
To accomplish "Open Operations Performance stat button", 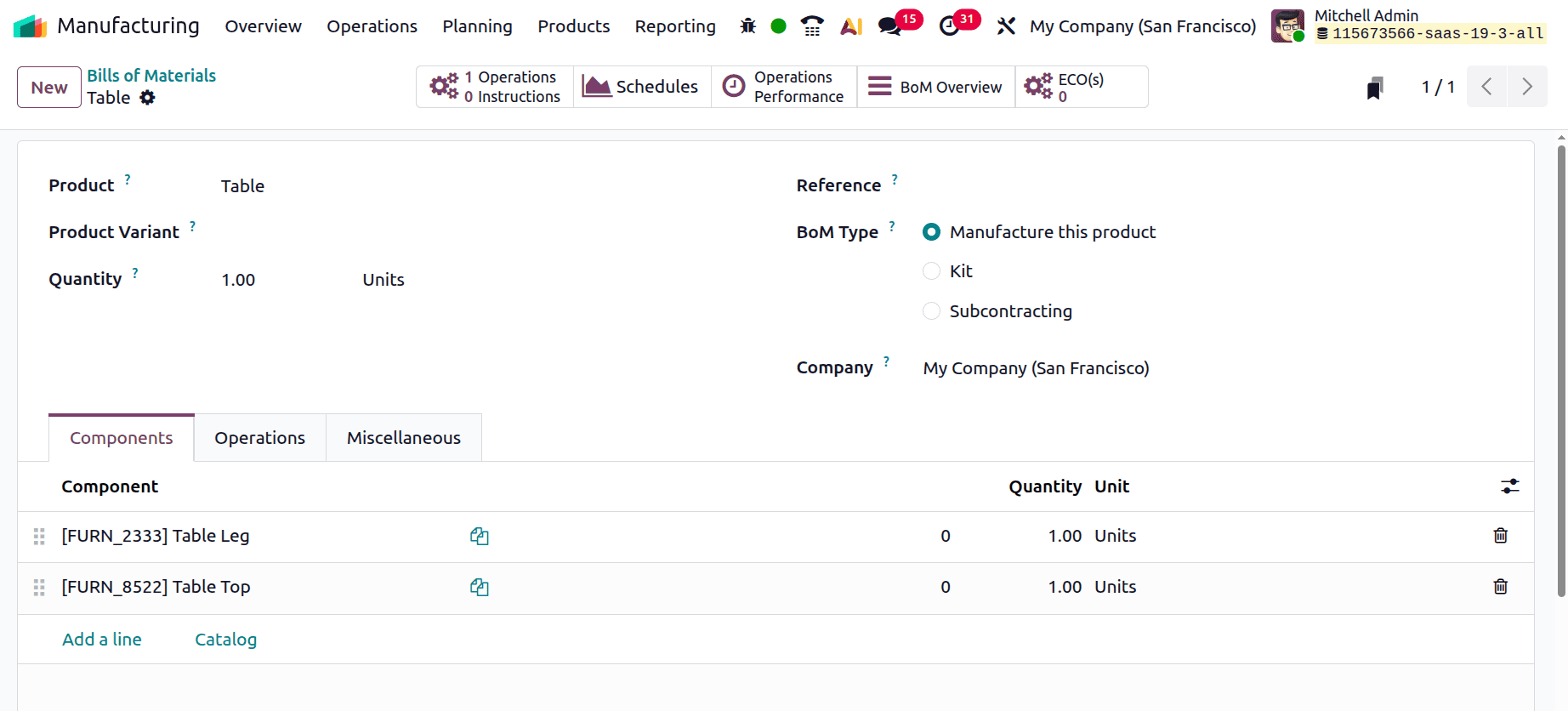I will click(784, 87).
